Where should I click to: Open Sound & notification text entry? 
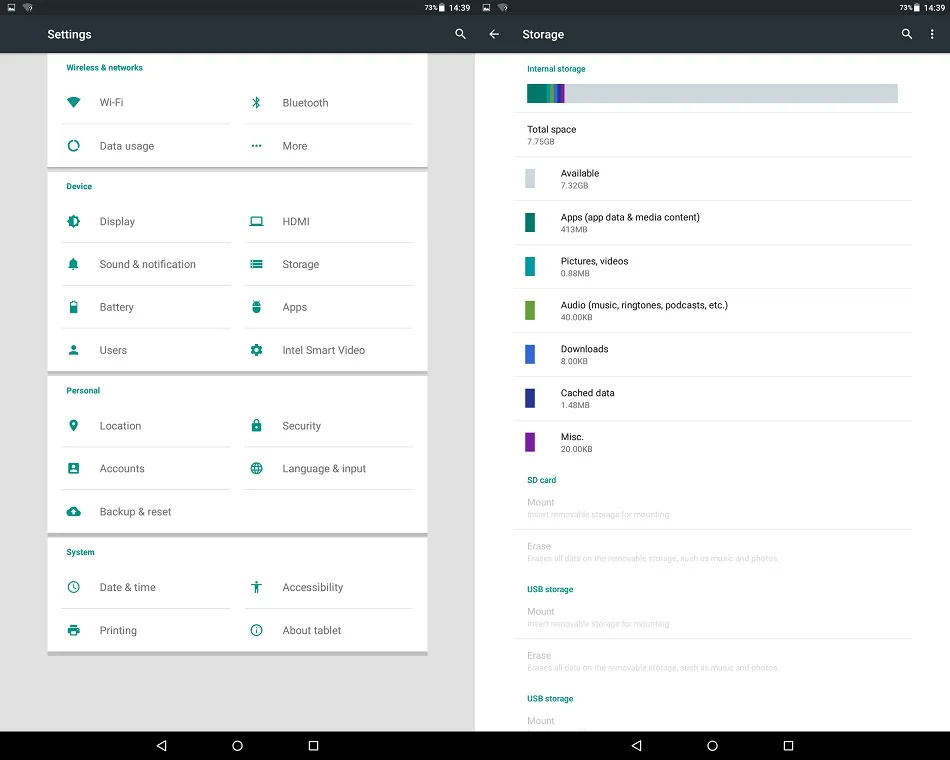[147, 264]
